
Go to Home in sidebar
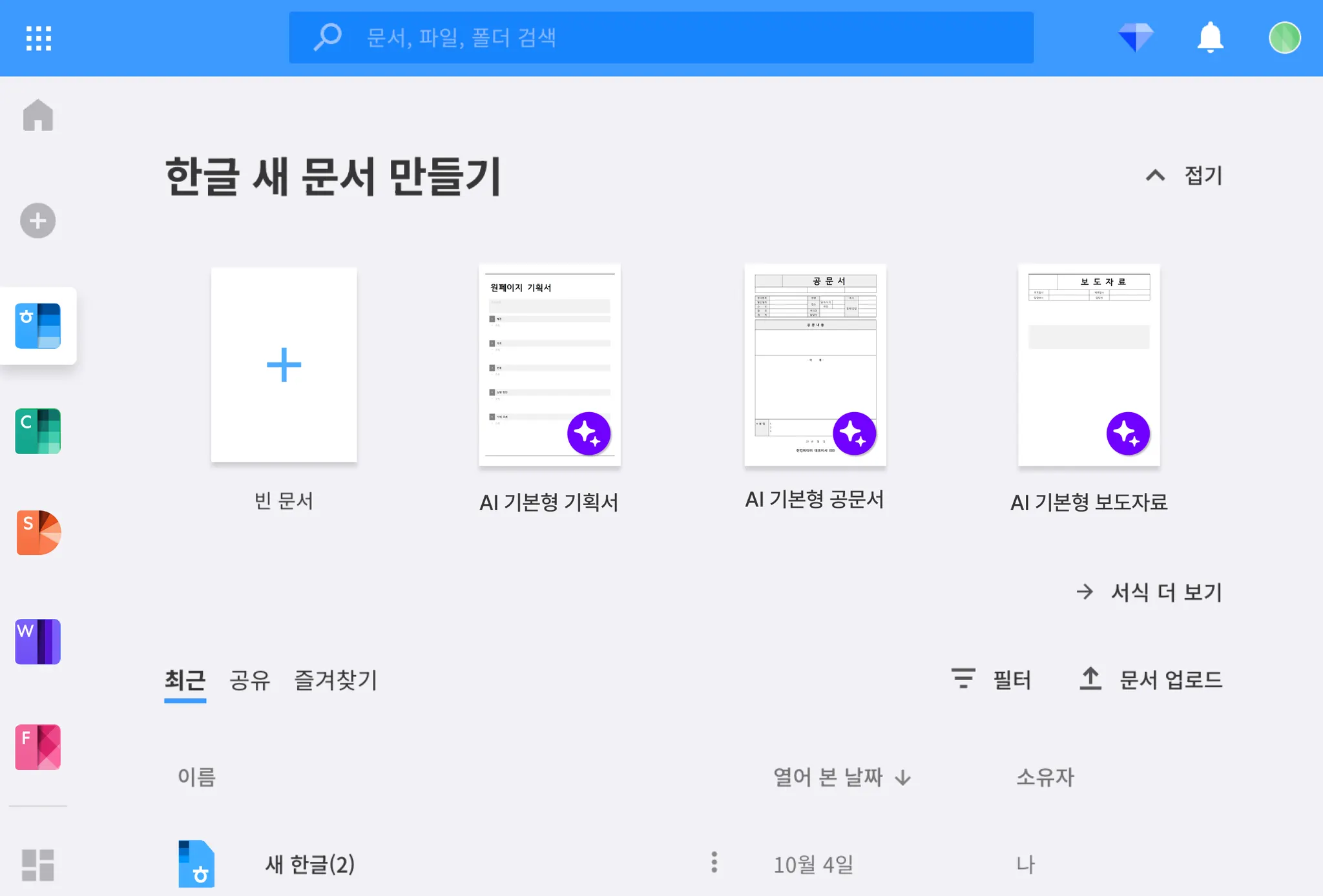pyautogui.click(x=38, y=116)
